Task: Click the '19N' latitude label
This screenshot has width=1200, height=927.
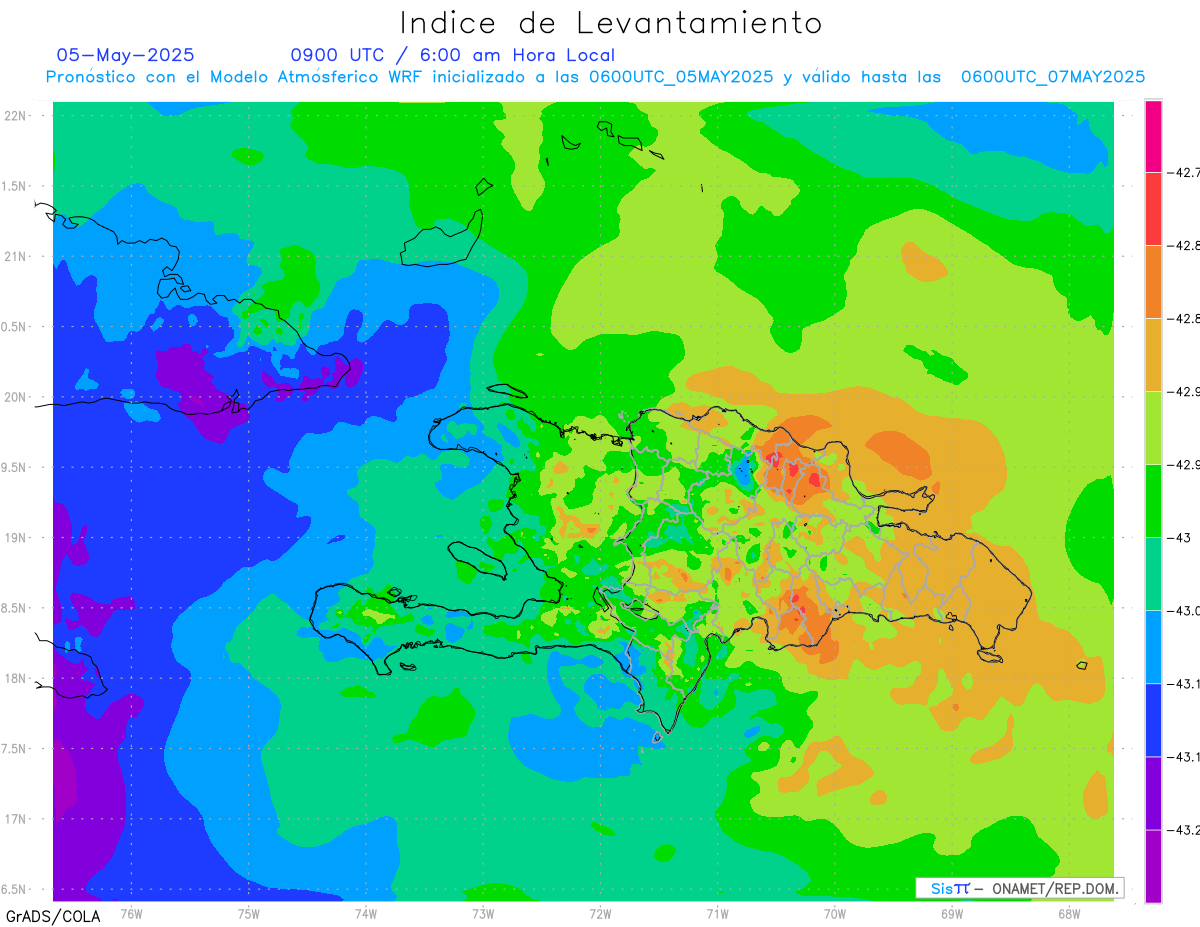Action: (16, 538)
